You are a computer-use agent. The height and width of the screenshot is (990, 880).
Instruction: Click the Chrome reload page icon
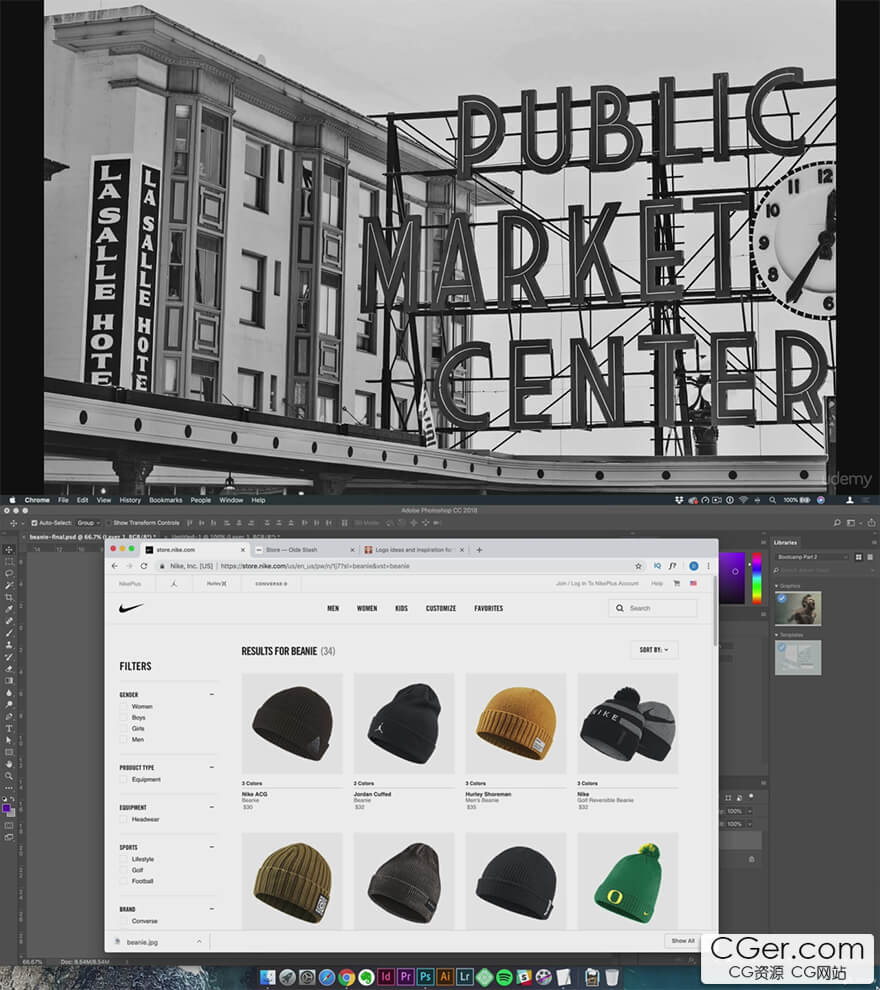point(143,566)
